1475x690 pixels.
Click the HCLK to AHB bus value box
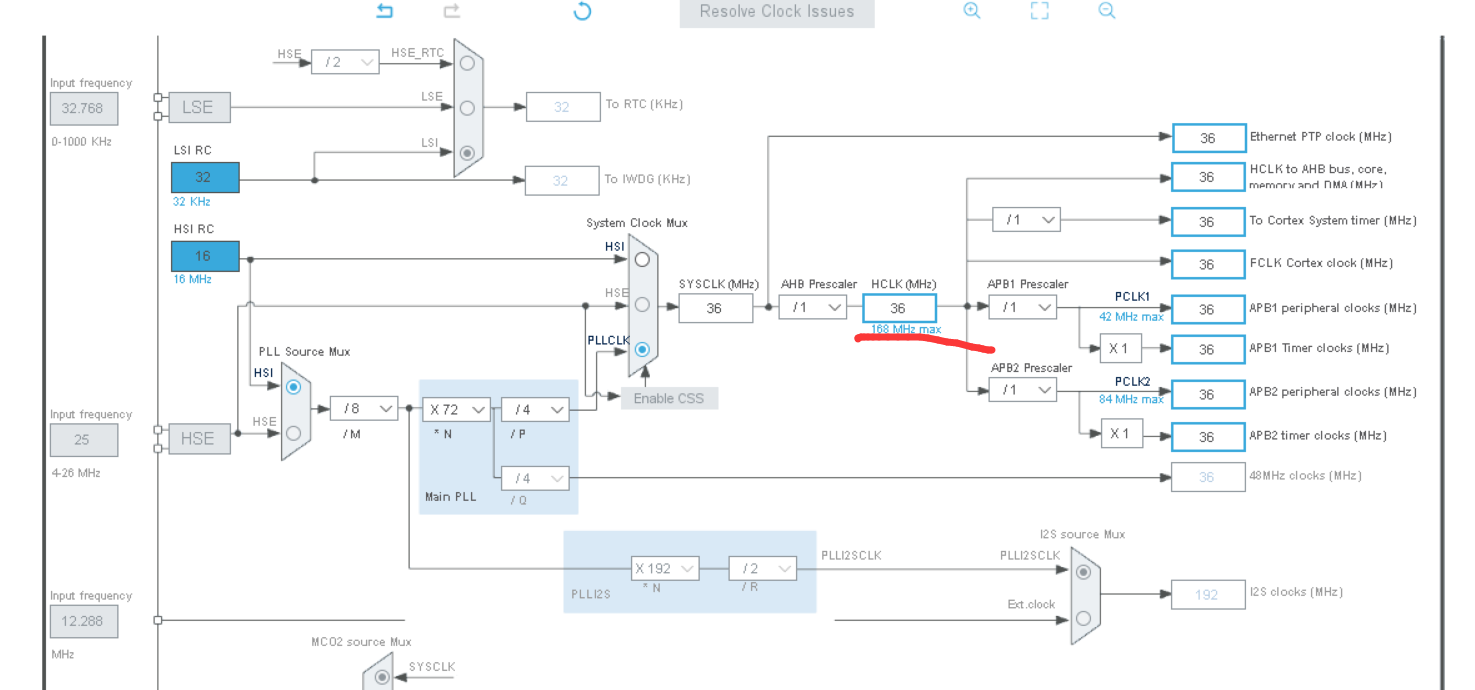tap(1208, 177)
